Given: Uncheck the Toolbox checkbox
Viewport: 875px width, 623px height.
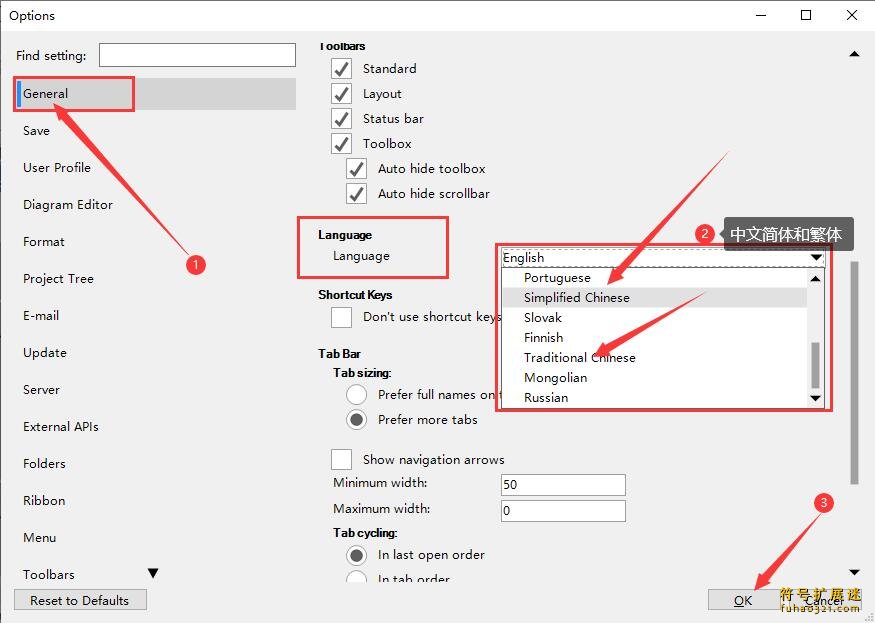Looking at the screenshot, I should pos(341,143).
